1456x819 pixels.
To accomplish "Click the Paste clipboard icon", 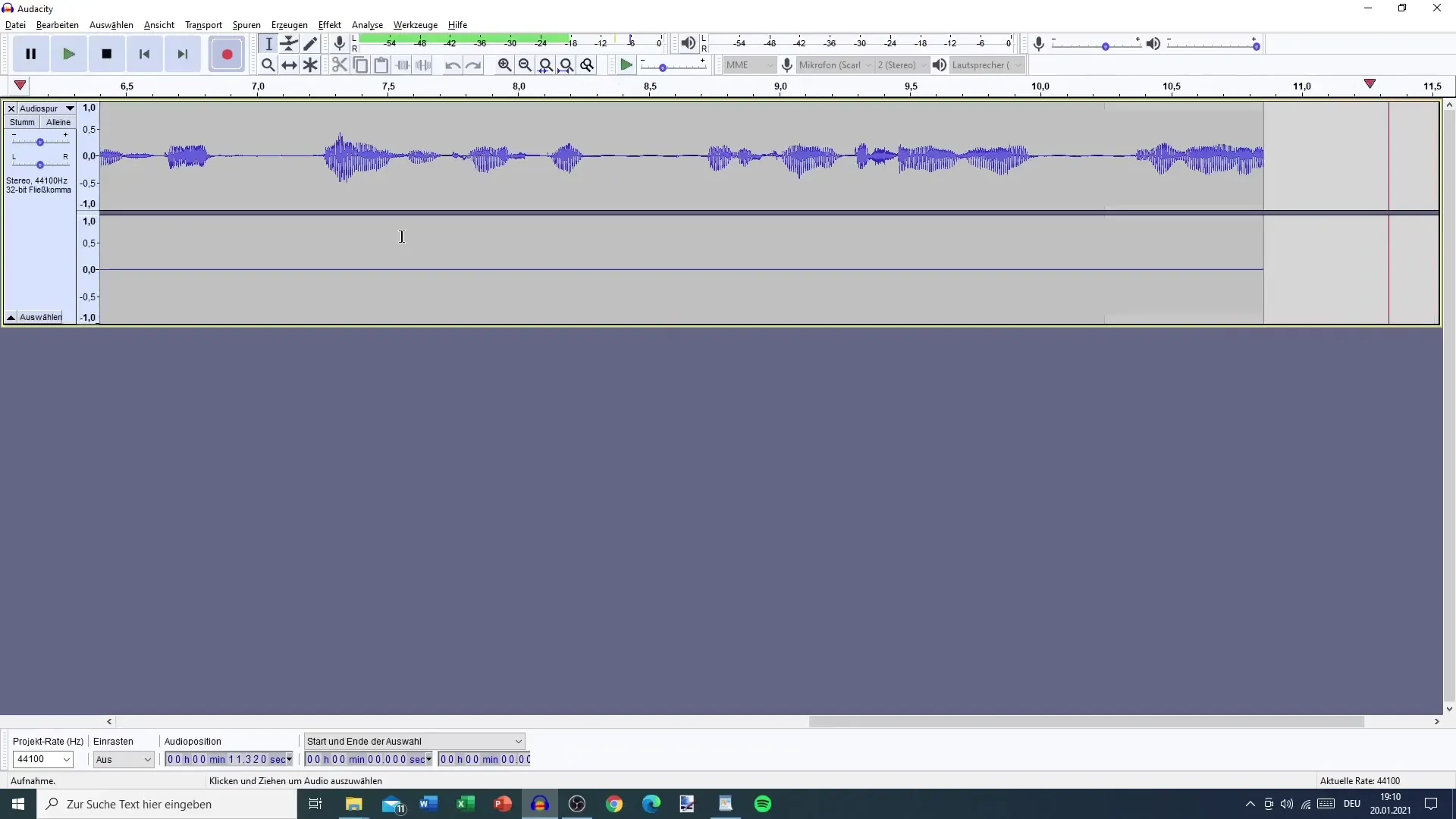I will point(381,65).
